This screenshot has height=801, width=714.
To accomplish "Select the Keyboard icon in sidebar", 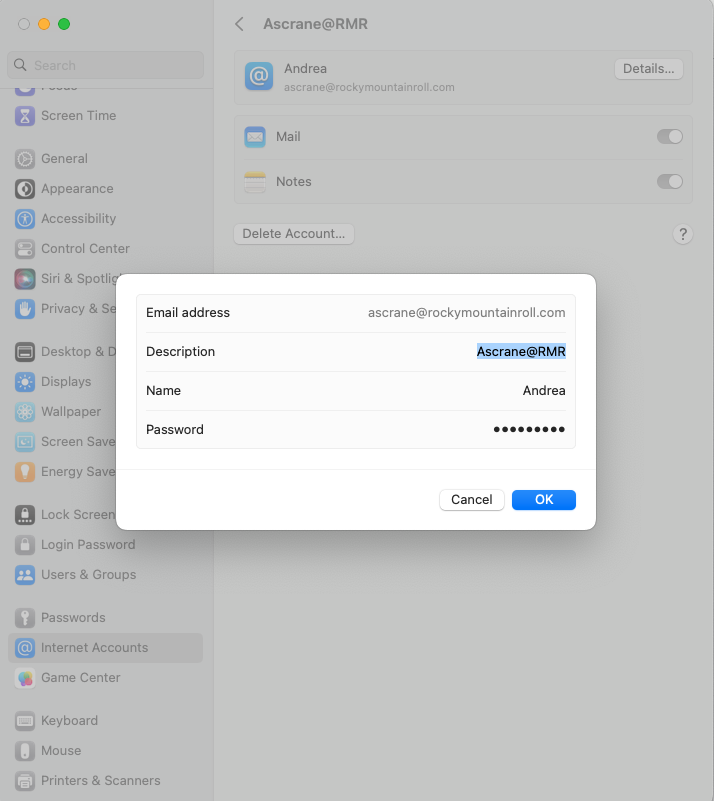I will 25,721.
